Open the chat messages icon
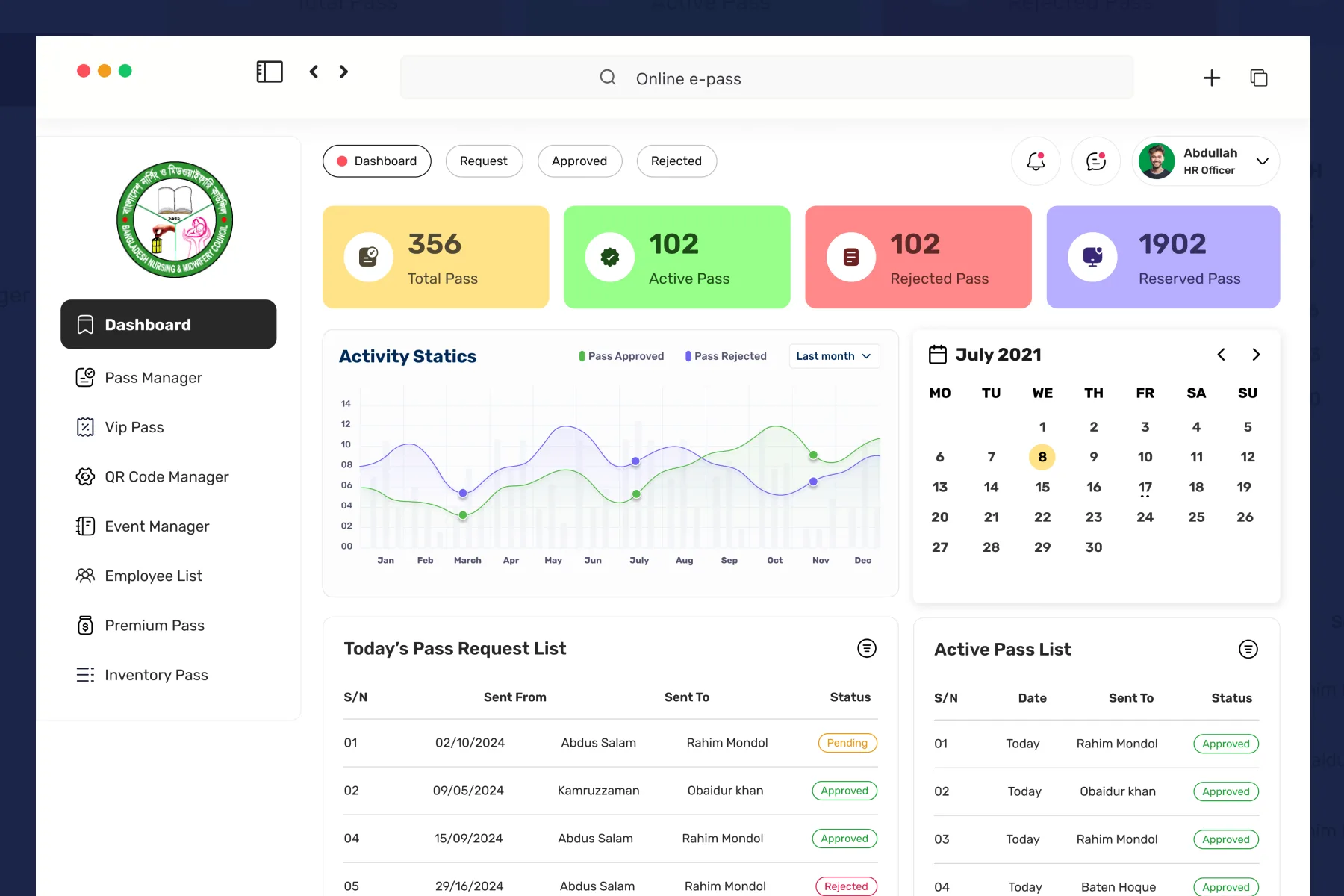This screenshot has width=1344, height=896. click(1095, 161)
